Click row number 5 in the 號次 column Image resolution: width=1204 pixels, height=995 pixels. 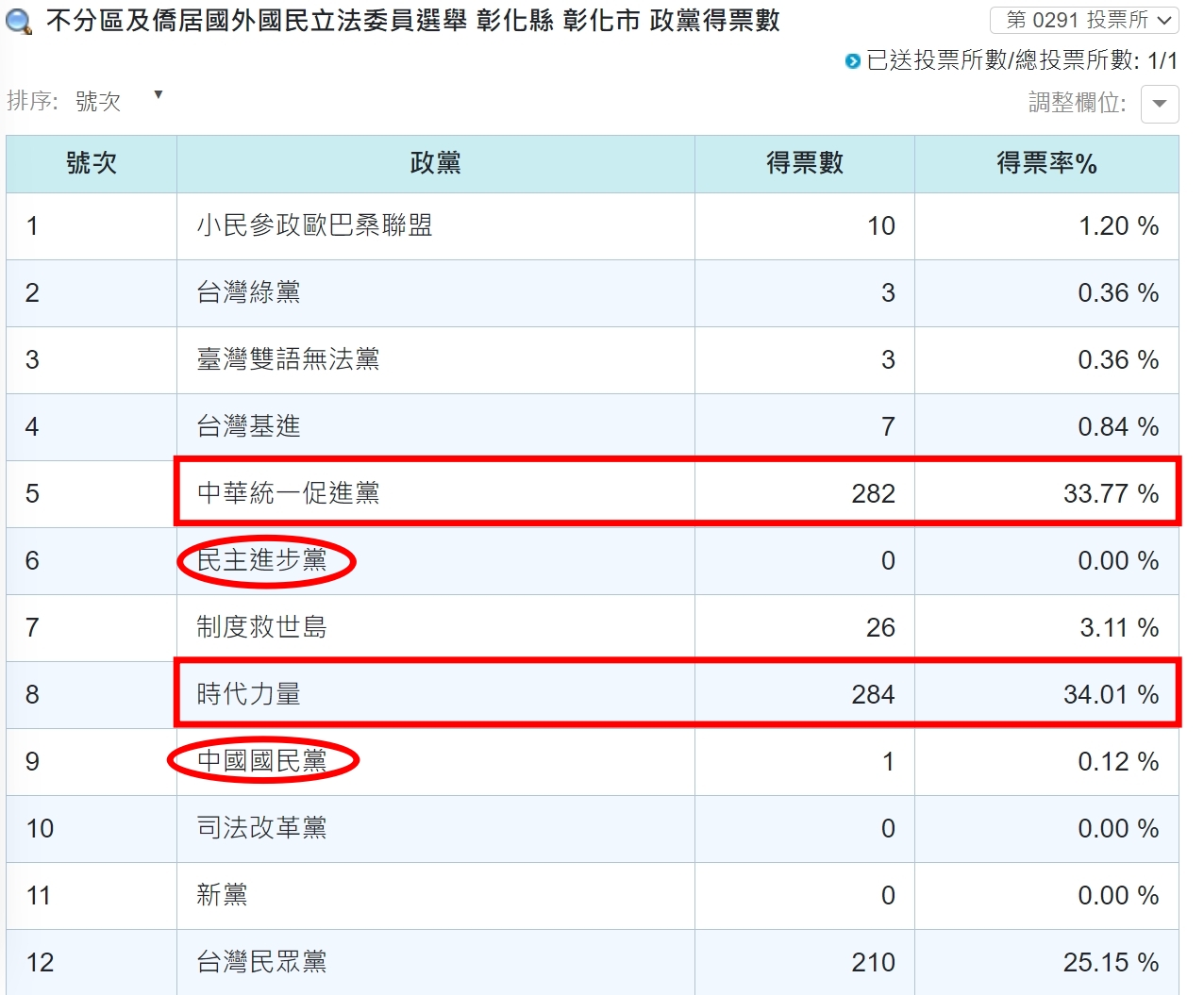point(32,493)
